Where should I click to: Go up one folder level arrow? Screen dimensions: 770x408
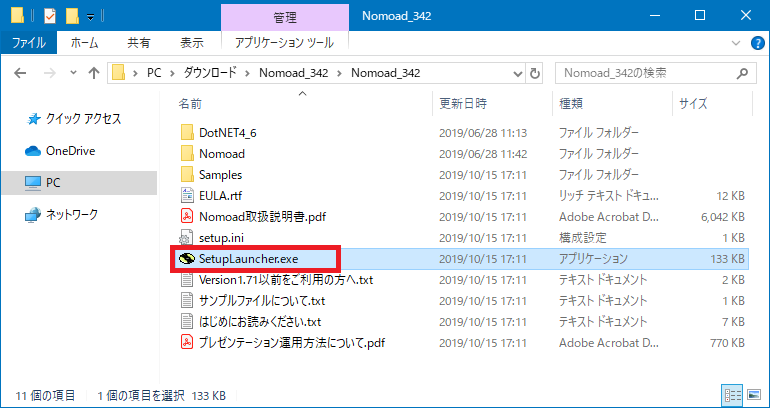[94, 74]
